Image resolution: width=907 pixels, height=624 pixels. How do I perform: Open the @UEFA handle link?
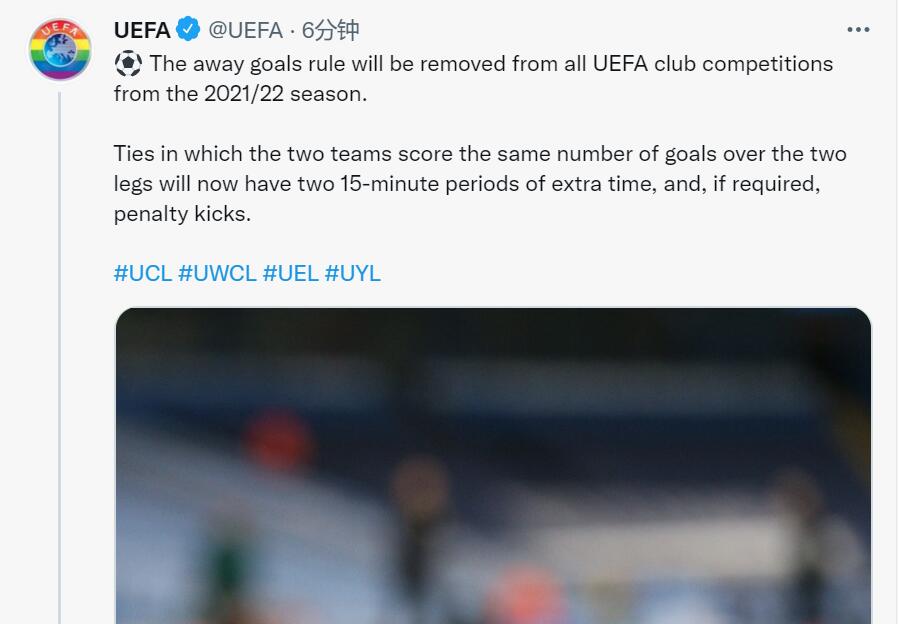[x=246, y=30]
